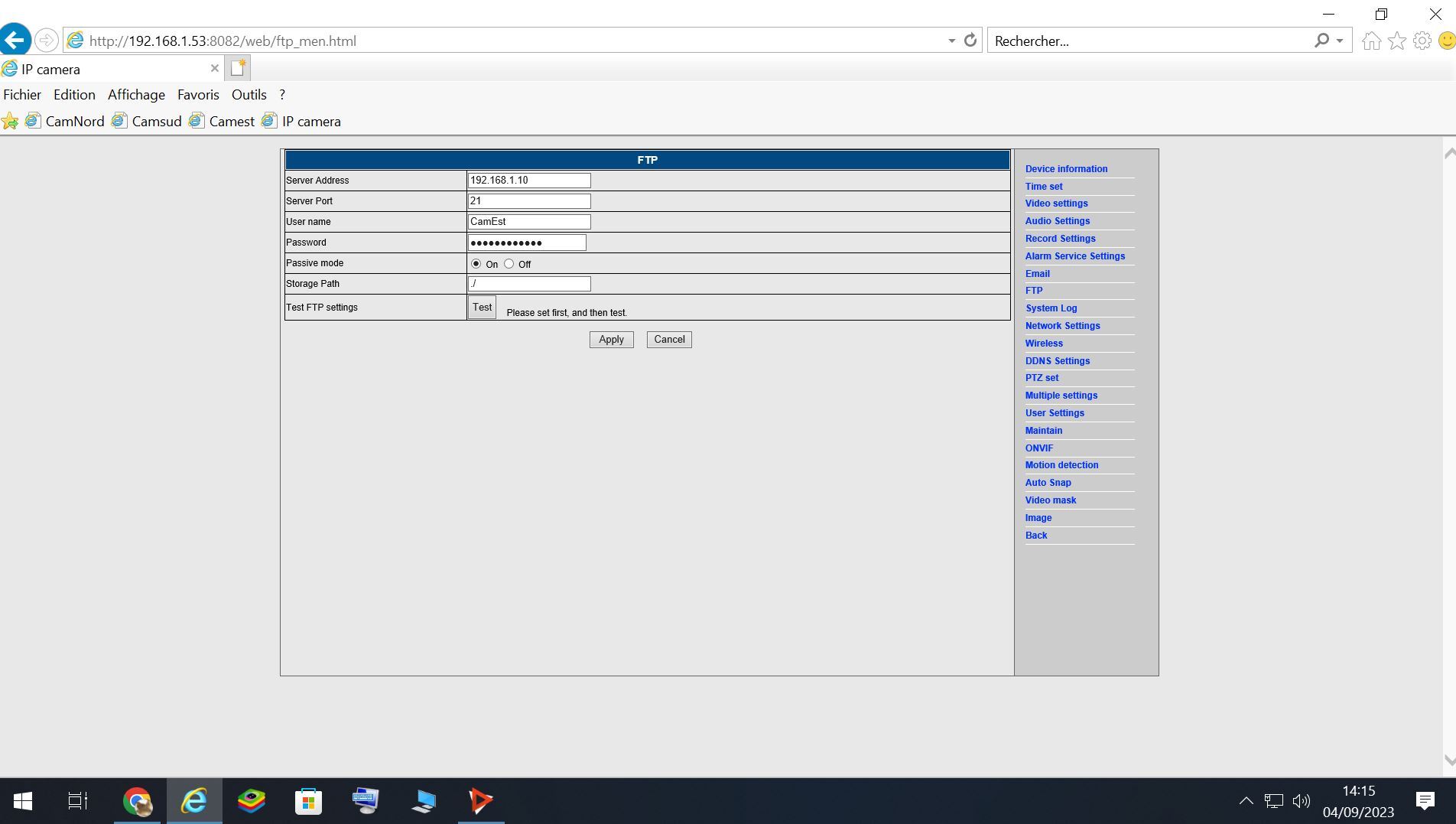1456x824 pixels.
Task: Click the browser Forward arrow button
Action: [x=46, y=41]
